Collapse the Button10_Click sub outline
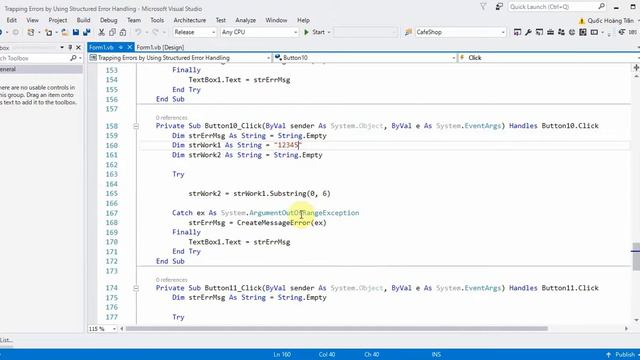 (136, 126)
